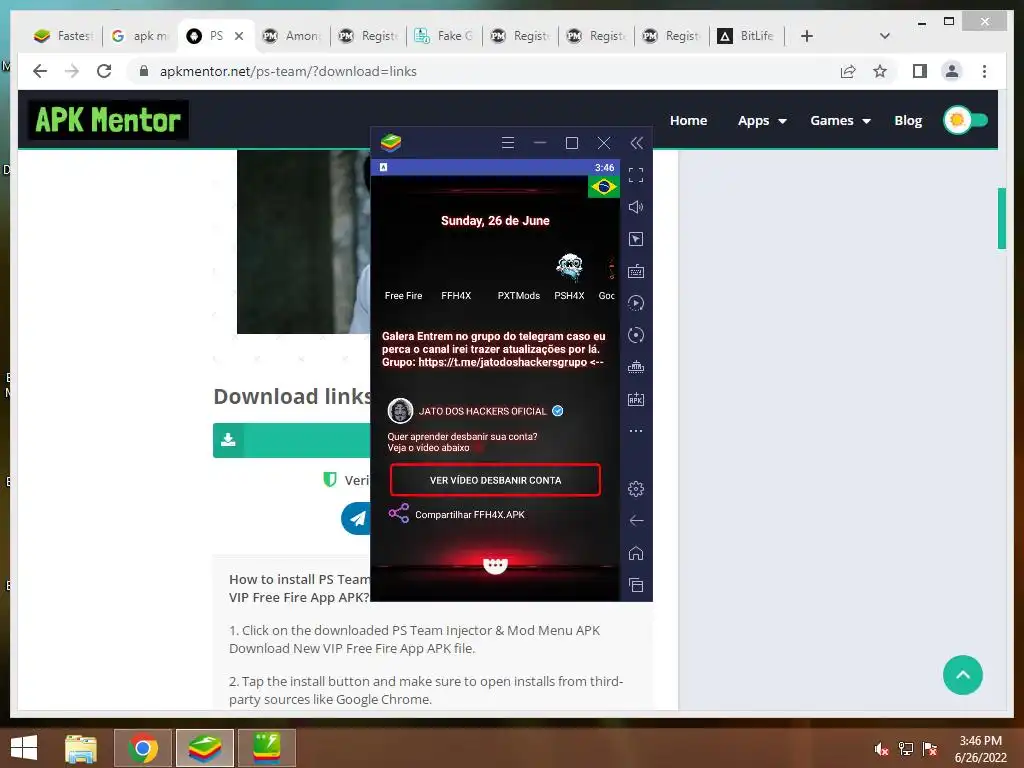Click the BlueStacks taskbar icon
Image resolution: width=1024 pixels, height=768 pixels.
pos(205,748)
